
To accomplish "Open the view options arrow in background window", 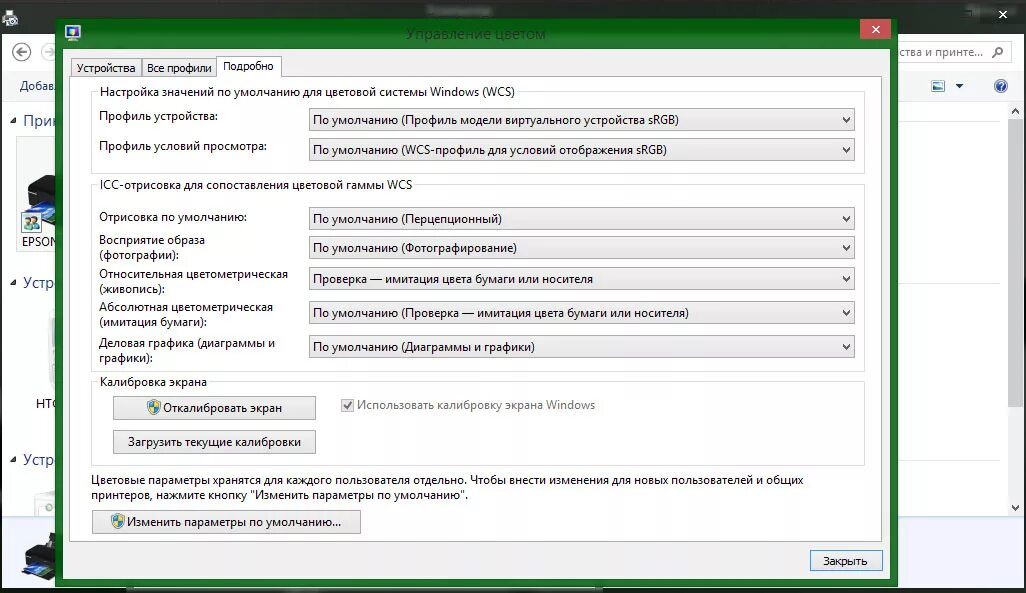I will tap(959, 86).
